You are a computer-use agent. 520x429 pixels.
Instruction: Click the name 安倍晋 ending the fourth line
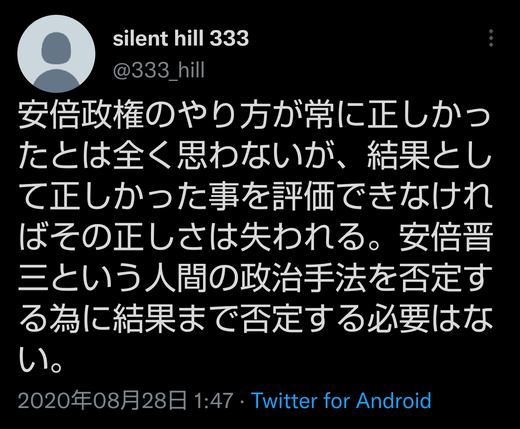click(446, 236)
